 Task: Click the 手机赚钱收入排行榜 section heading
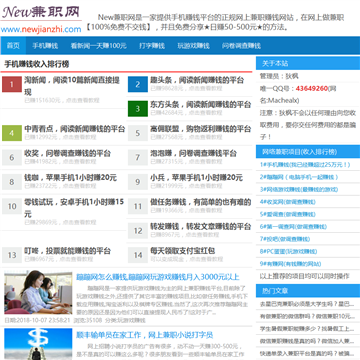pos(37,64)
